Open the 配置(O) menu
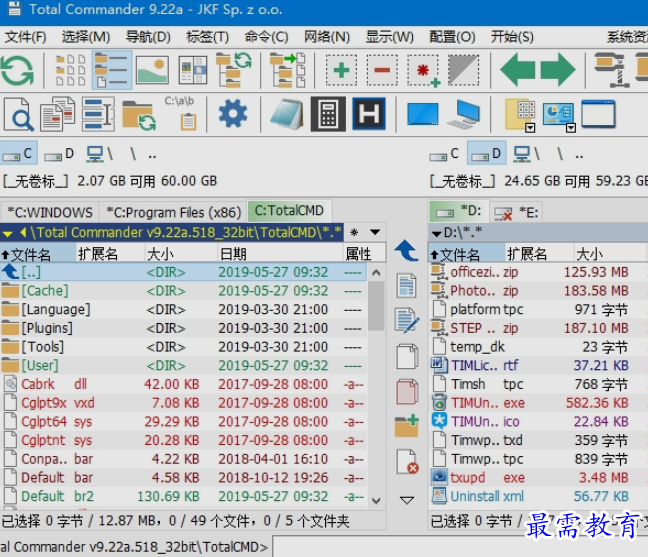The width and height of the screenshot is (648, 557). coord(452,37)
